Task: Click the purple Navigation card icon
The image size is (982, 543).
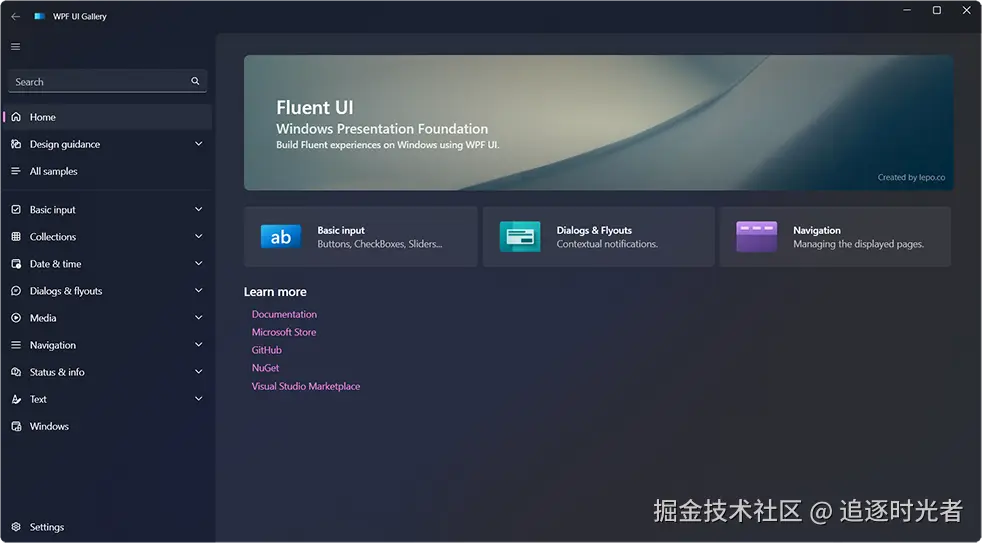Action: click(757, 237)
